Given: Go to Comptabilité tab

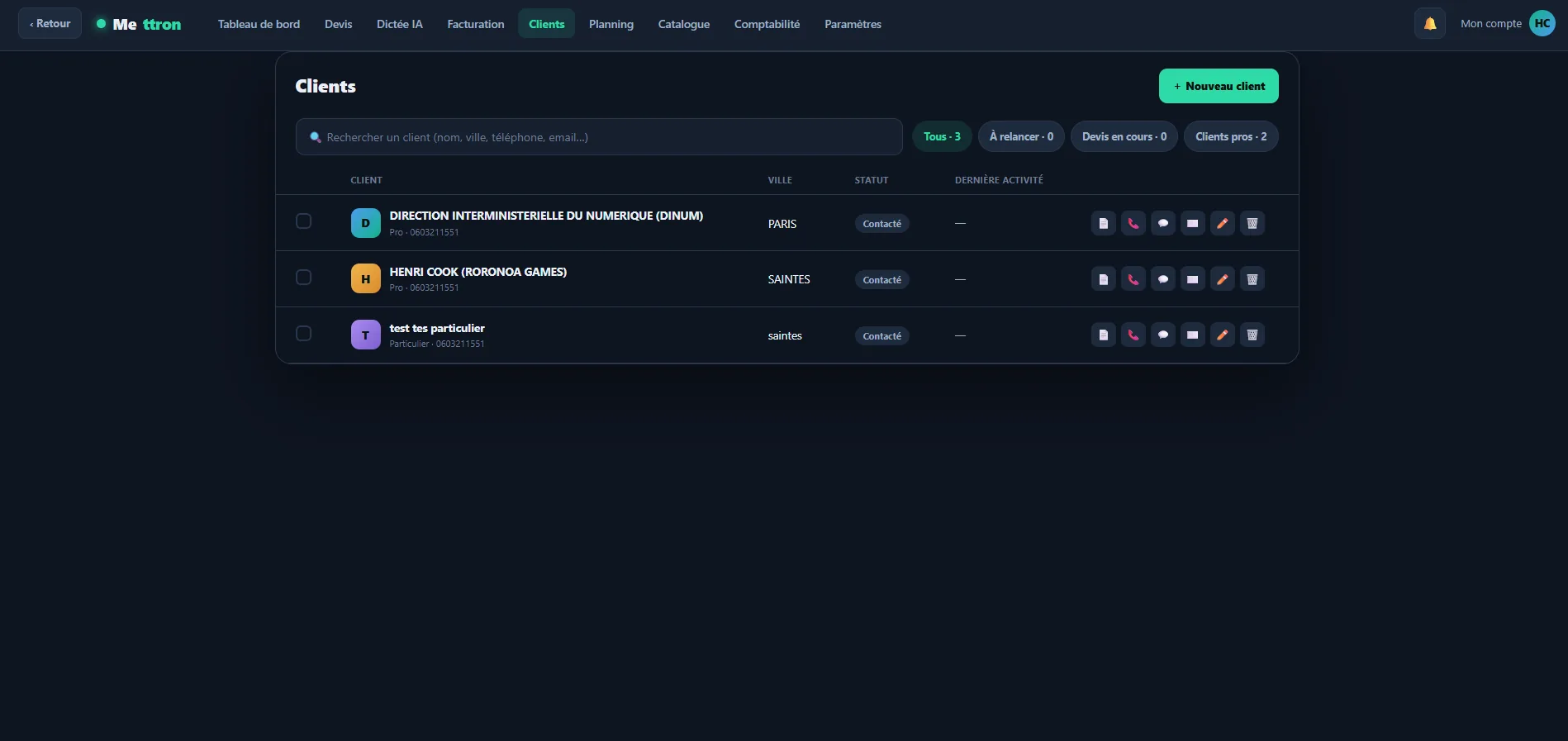Looking at the screenshot, I should tap(767, 24).
